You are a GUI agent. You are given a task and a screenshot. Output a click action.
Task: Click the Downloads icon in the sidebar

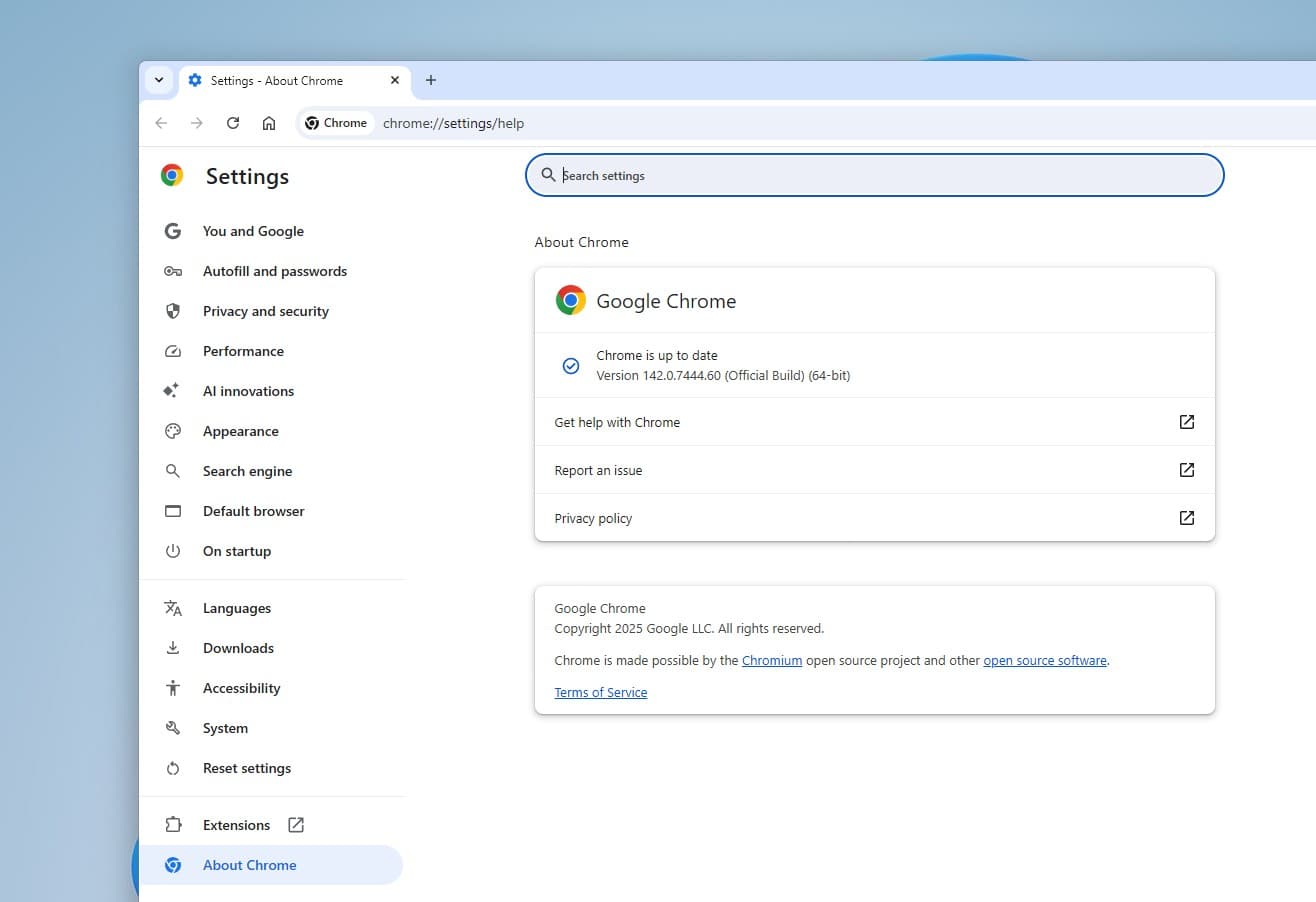pyautogui.click(x=173, y=648)
